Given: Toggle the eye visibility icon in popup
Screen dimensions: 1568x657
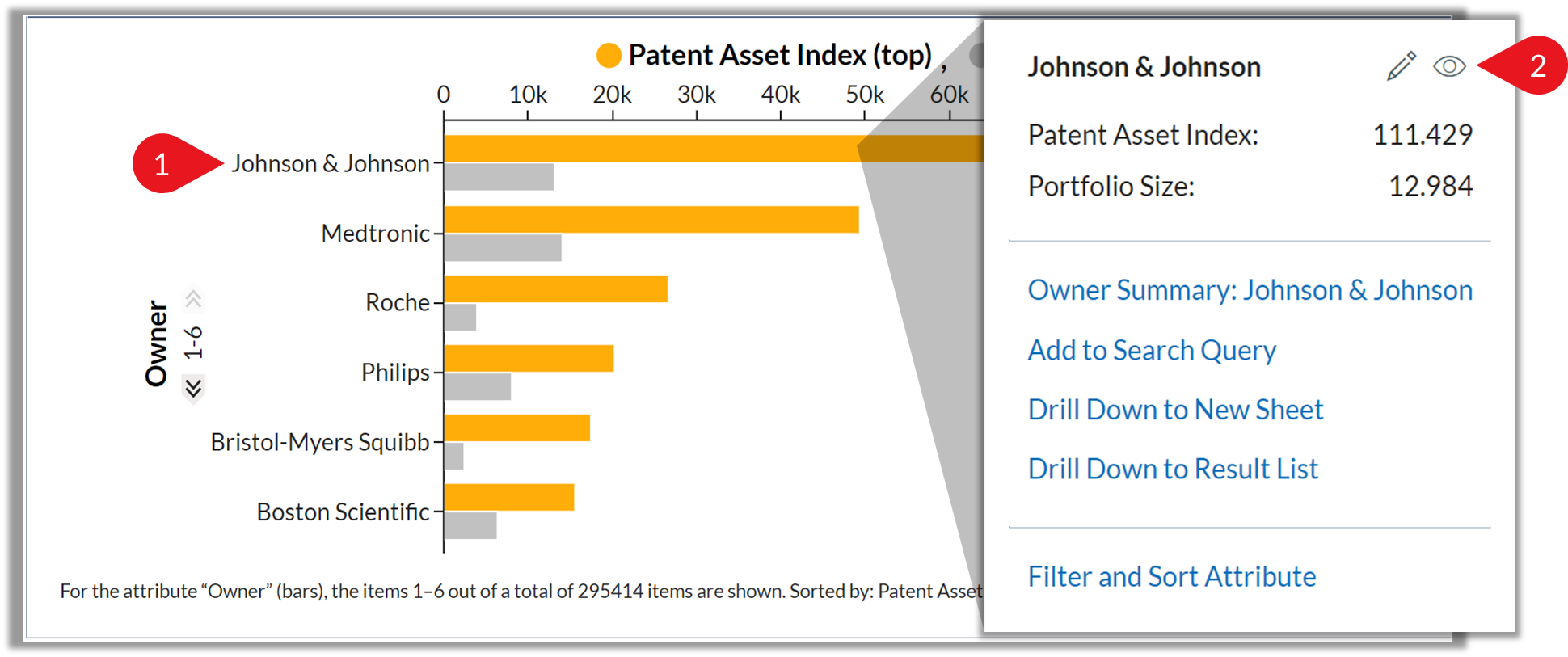Looking at the screenshot, I should pyautogui.click(x=1449, y=66).
